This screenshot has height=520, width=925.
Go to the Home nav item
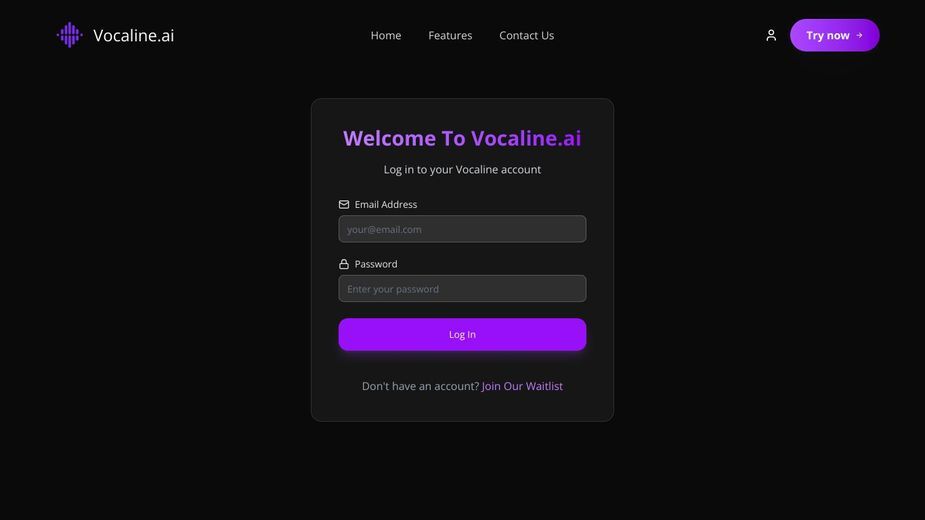point(386,35)
